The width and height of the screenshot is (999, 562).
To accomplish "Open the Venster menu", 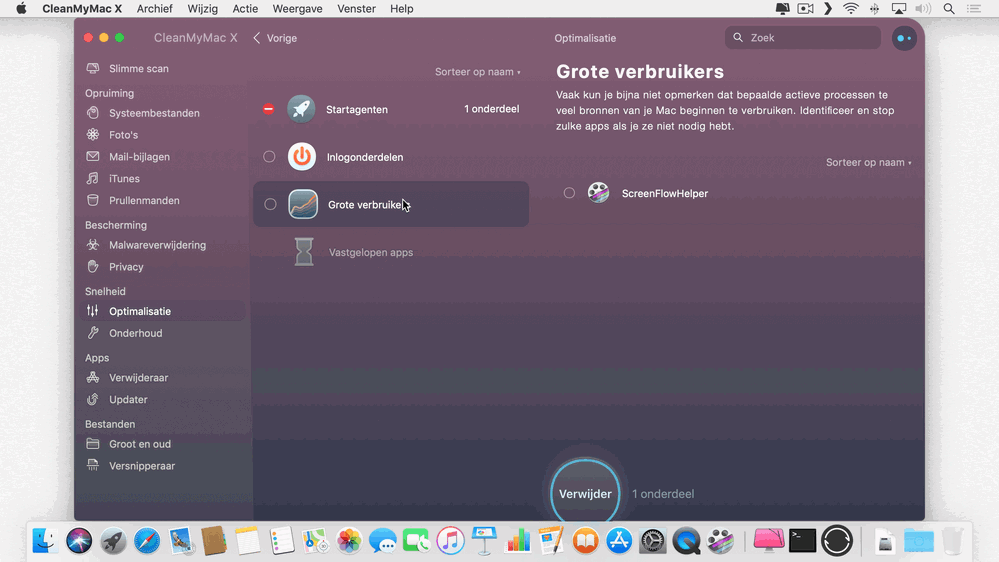I will pyautogui.click(x=356, y=9).
